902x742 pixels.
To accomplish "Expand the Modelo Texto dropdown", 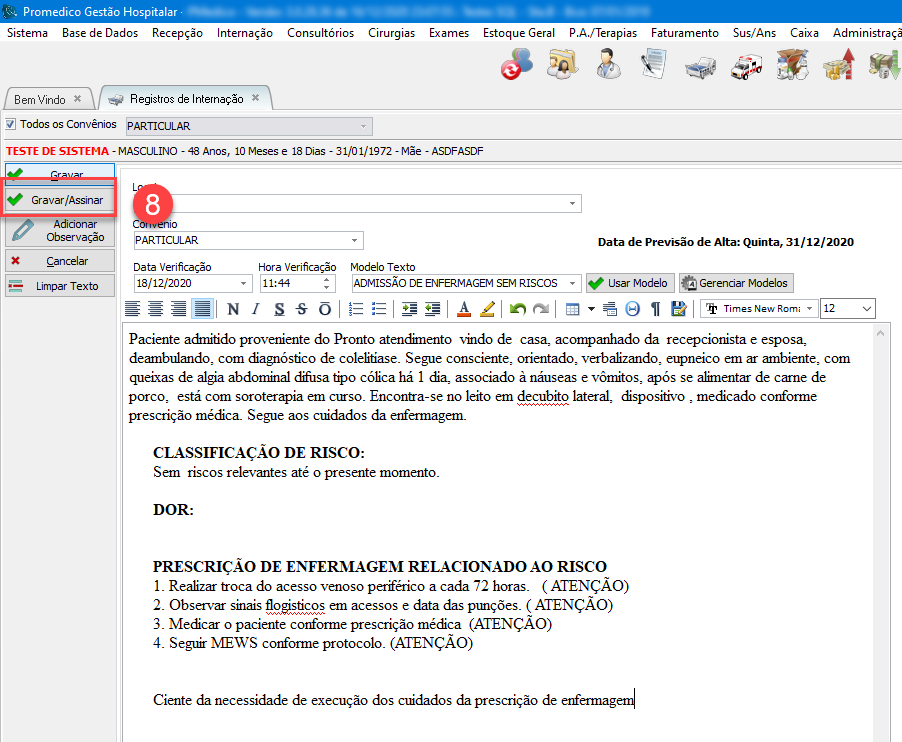I will (x=573, y=283).
